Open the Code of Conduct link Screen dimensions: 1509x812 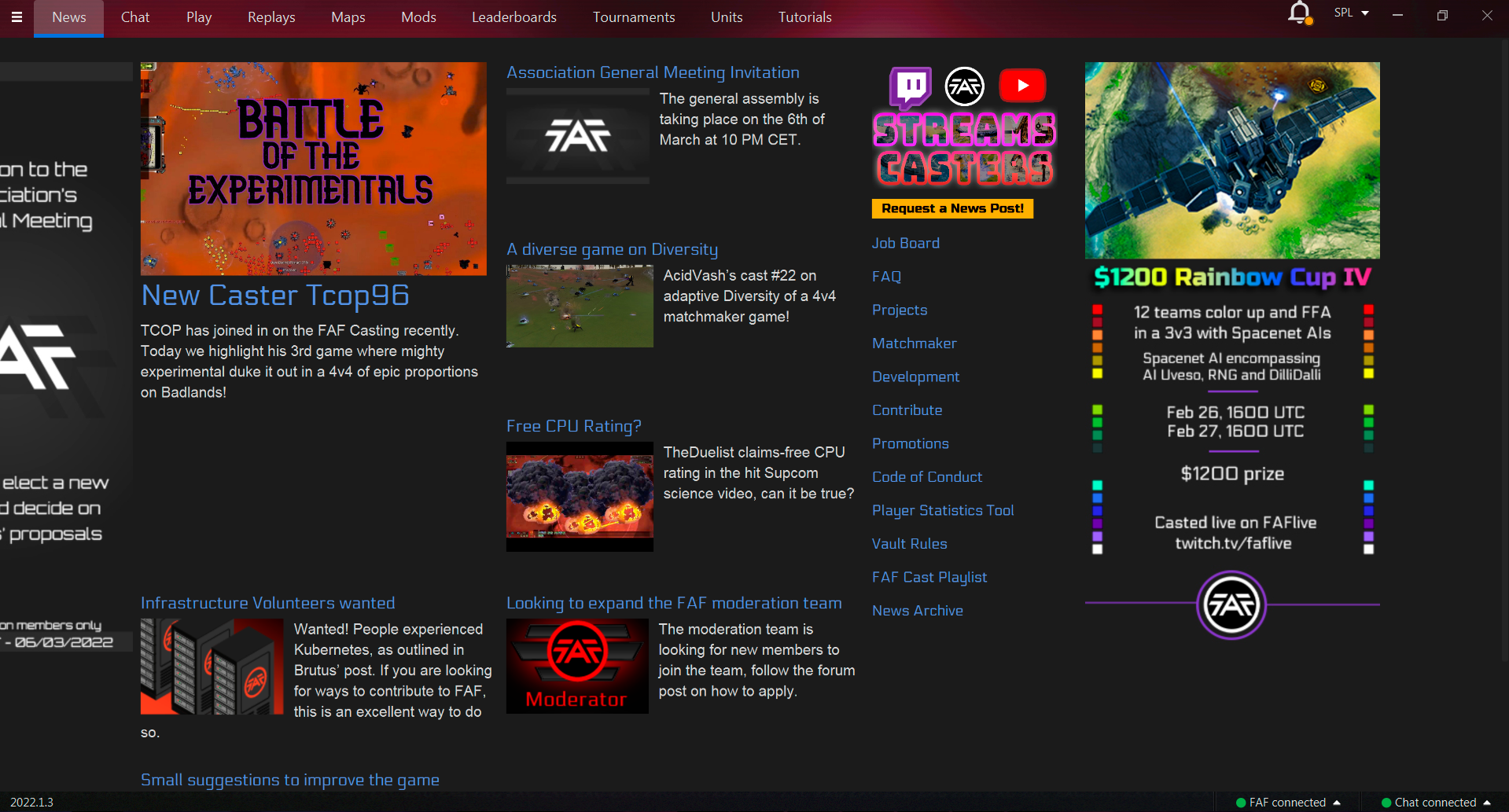(927, 477)
